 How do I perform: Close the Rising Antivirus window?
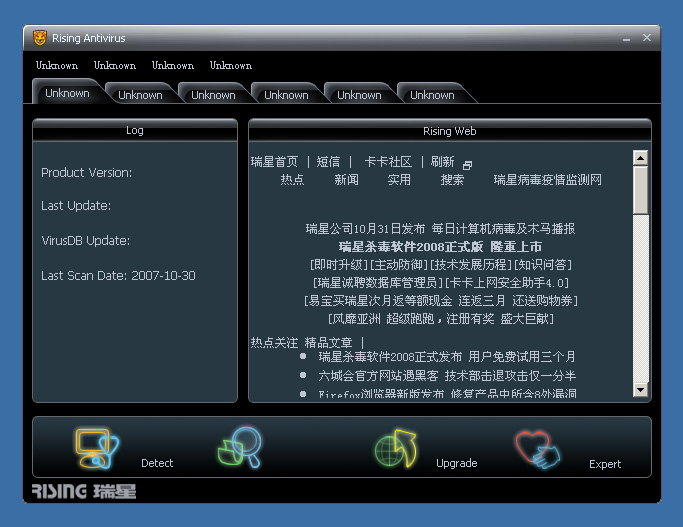click(x=647, y=38)
